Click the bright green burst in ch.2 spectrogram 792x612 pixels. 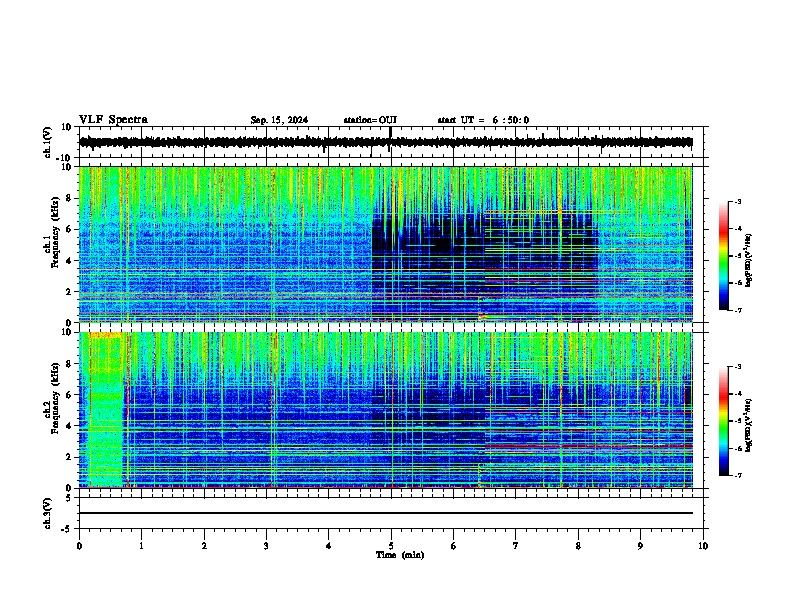106,410
